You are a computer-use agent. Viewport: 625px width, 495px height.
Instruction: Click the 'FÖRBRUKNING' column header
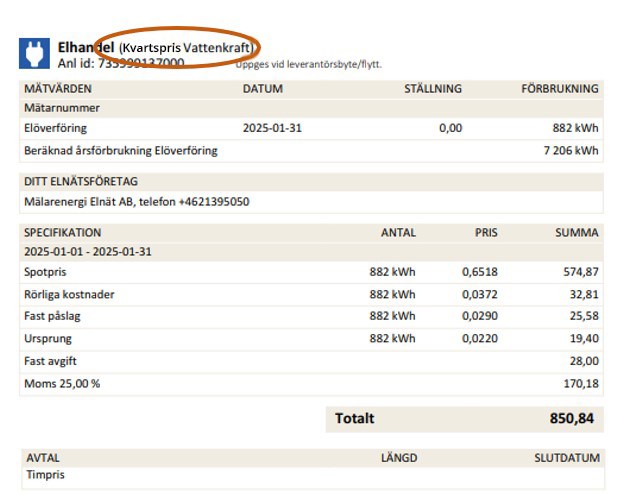560,88
